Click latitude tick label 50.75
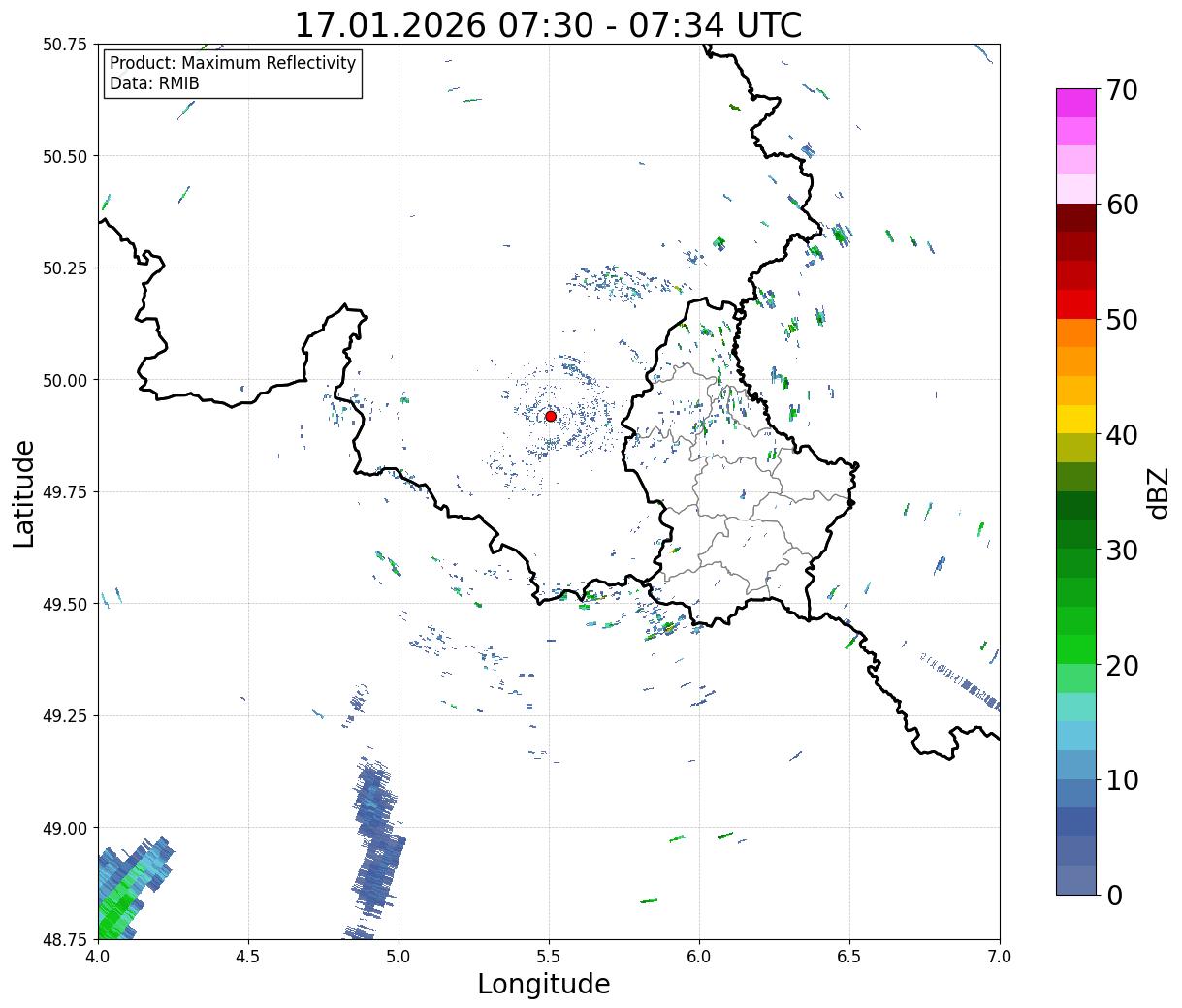This screenshot has height=1008, width=1182. point(65,45)
